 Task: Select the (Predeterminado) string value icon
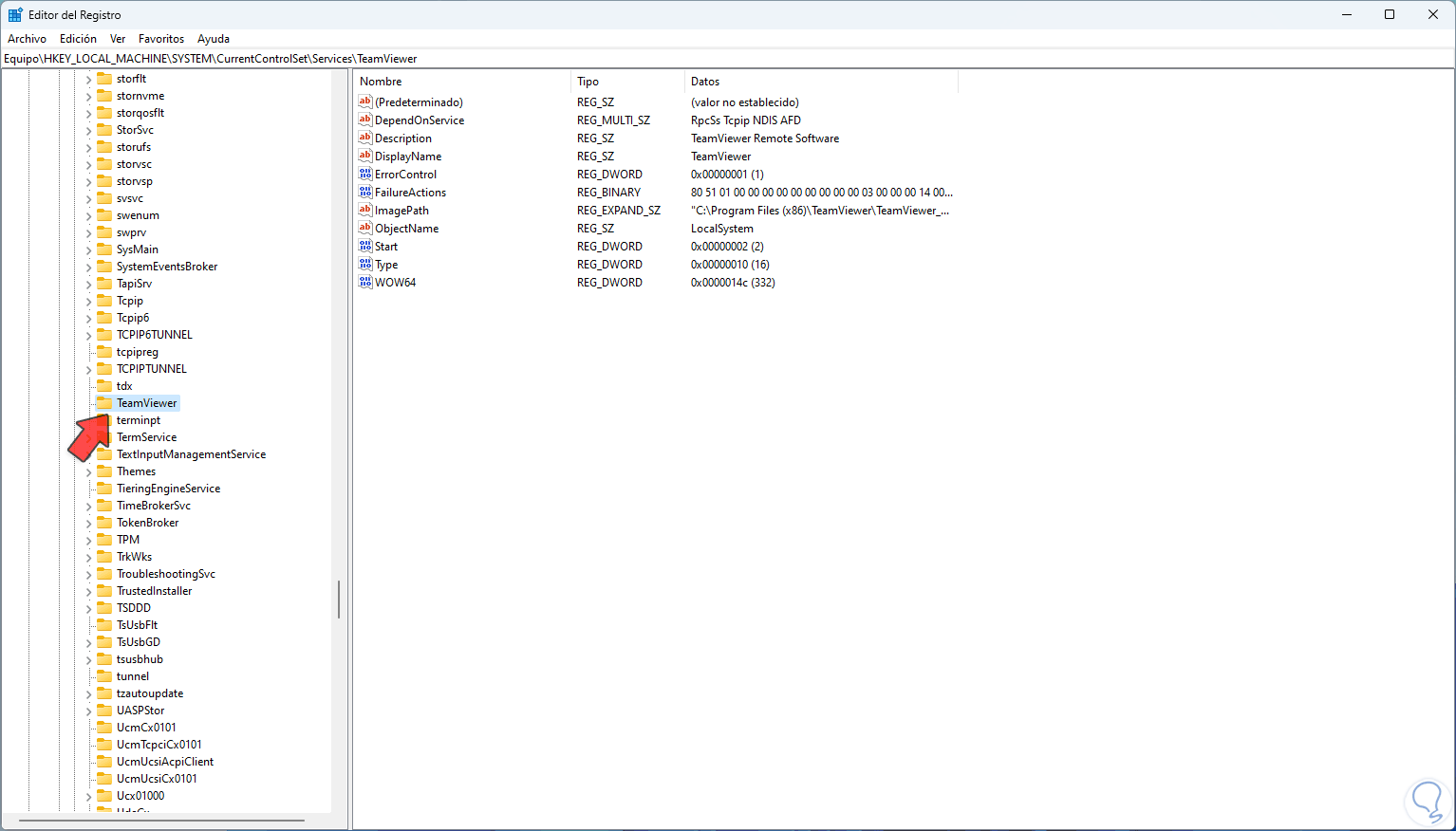[365, 102]
